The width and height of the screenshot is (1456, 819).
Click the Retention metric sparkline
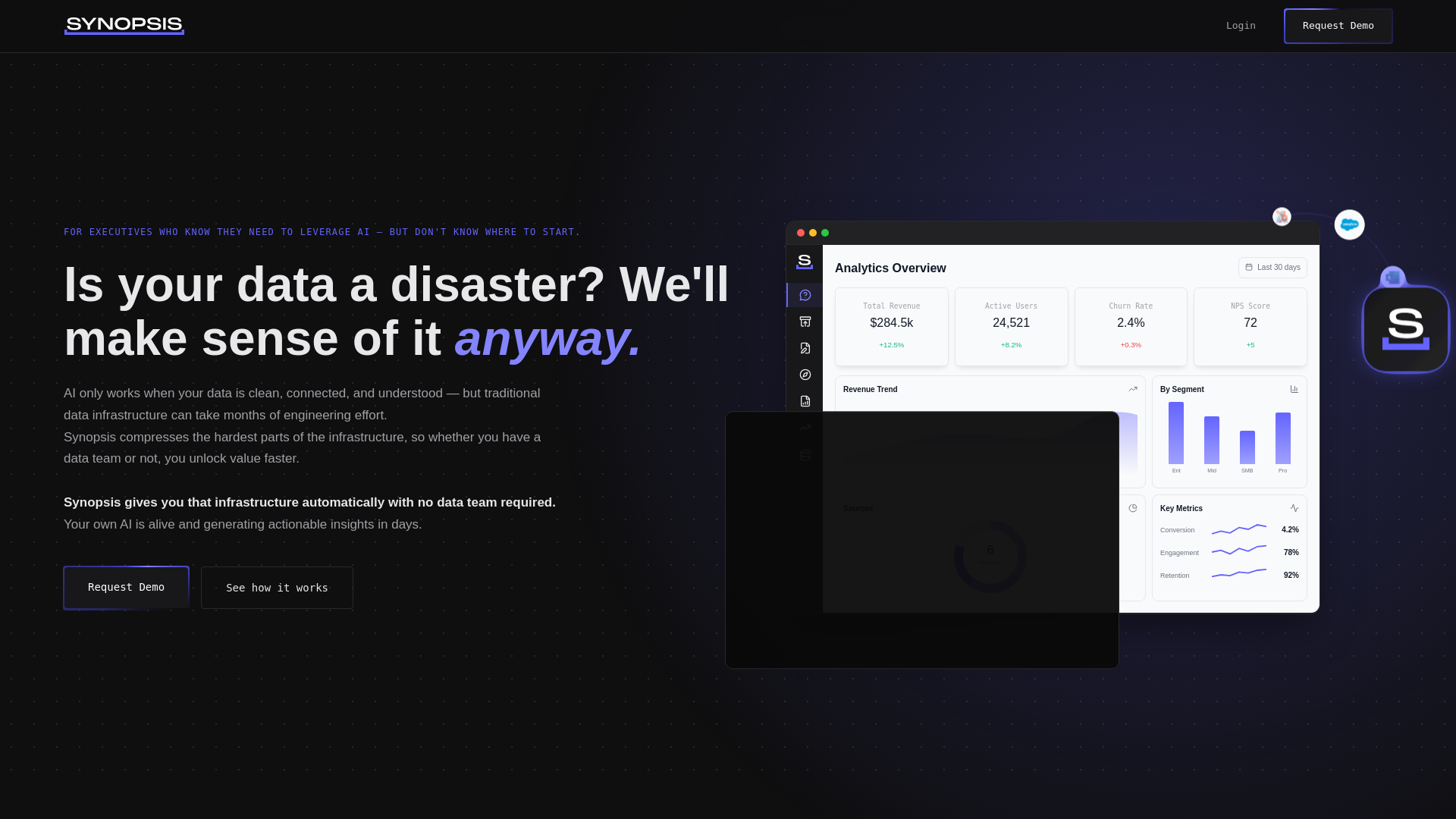click(1239, 573)
